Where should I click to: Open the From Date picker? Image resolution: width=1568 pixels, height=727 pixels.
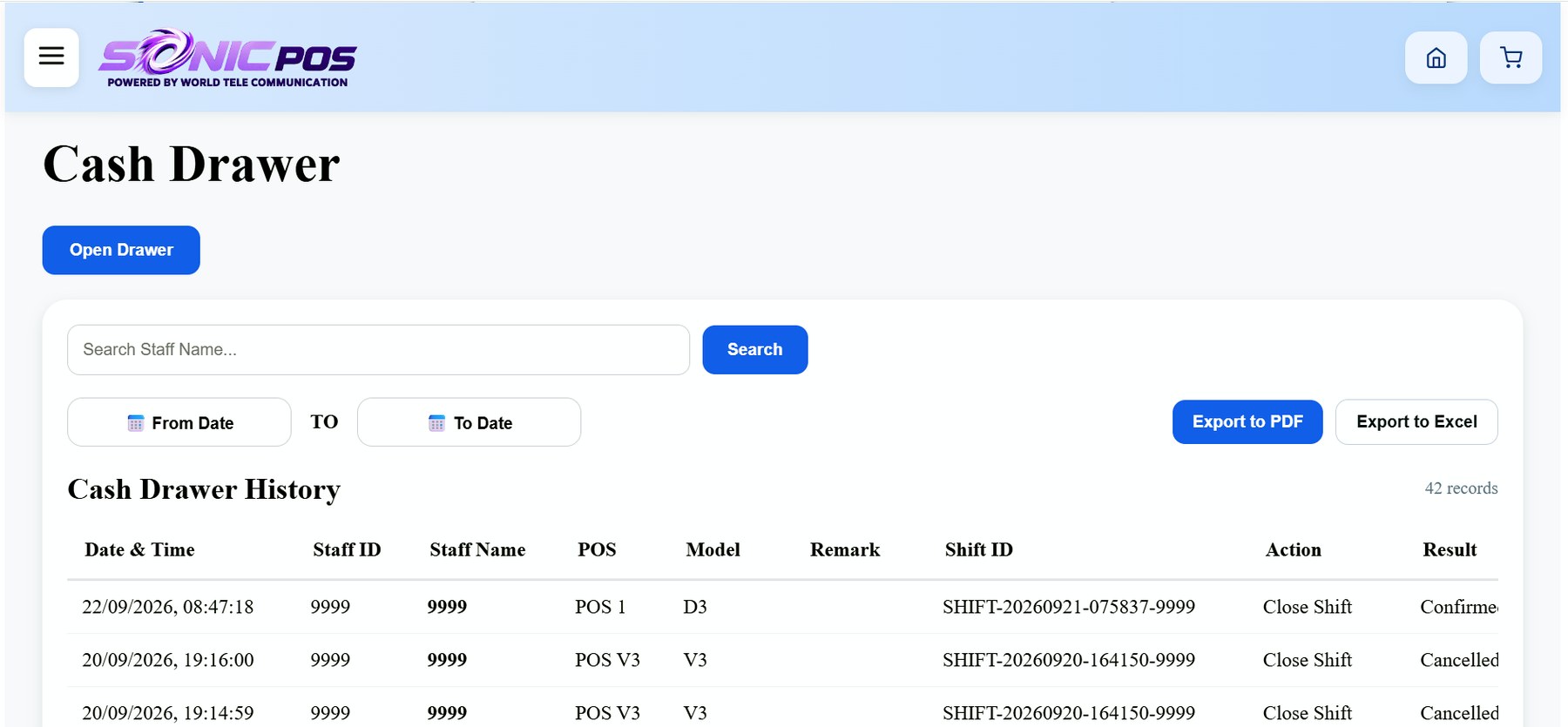[x=179, y=422]
